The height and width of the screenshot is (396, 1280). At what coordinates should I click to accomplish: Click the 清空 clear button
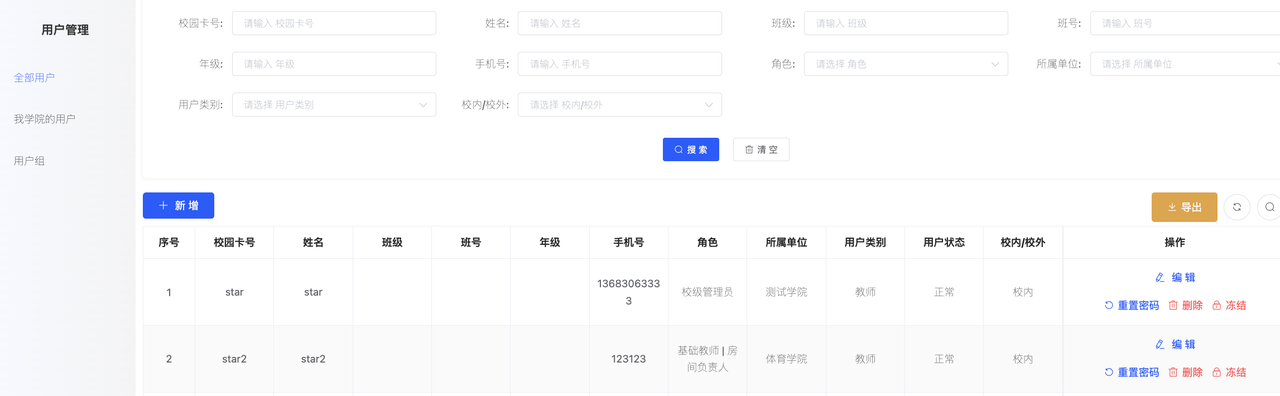761,149
